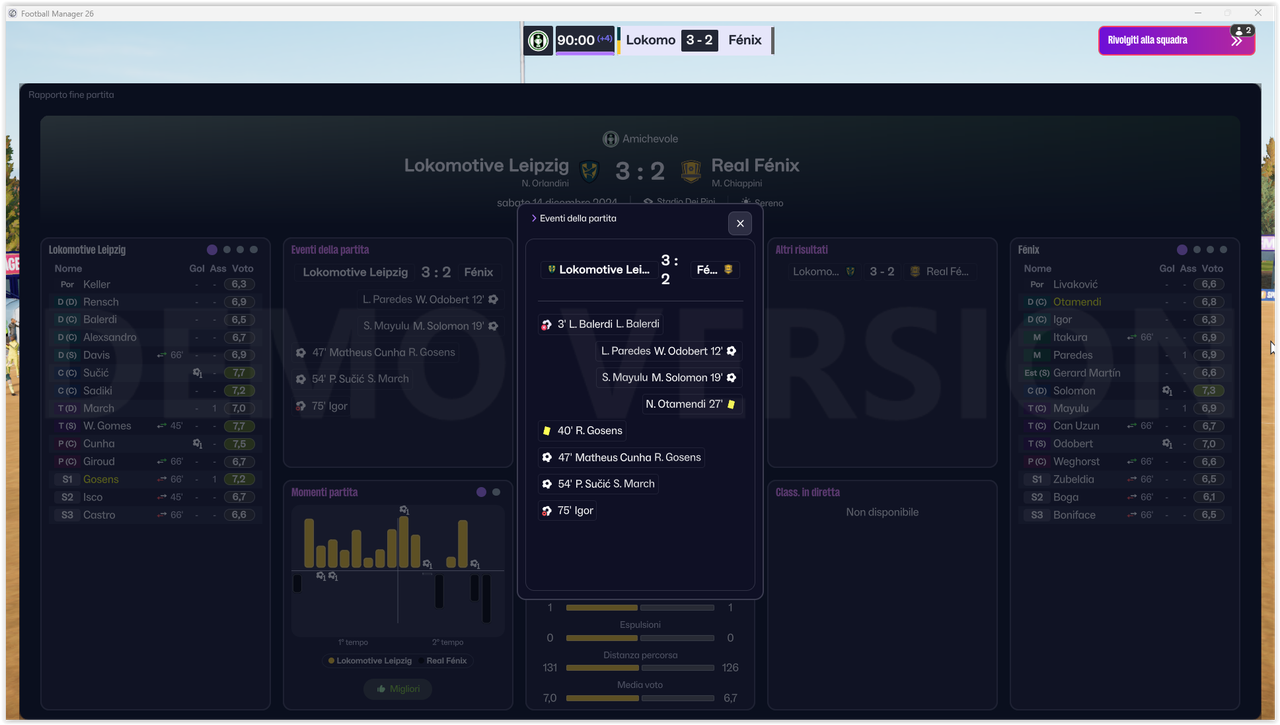The height and width of the screenshot is (725, 1280).
Task: Click Sučić's goal icon in Lokomotive lineup
Action: [x=197, y=373]
